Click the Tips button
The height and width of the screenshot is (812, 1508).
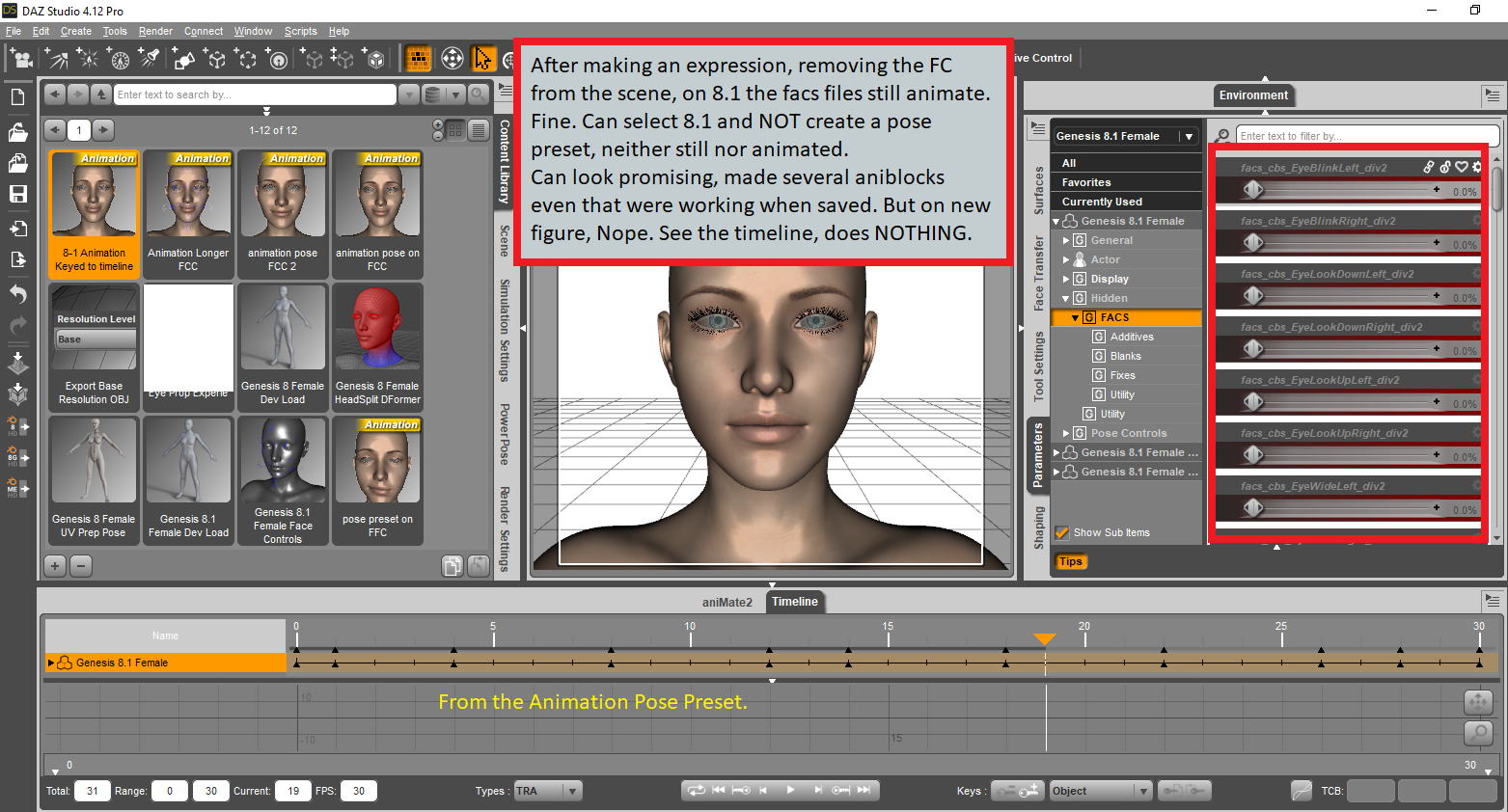[x=1071, y=561]
